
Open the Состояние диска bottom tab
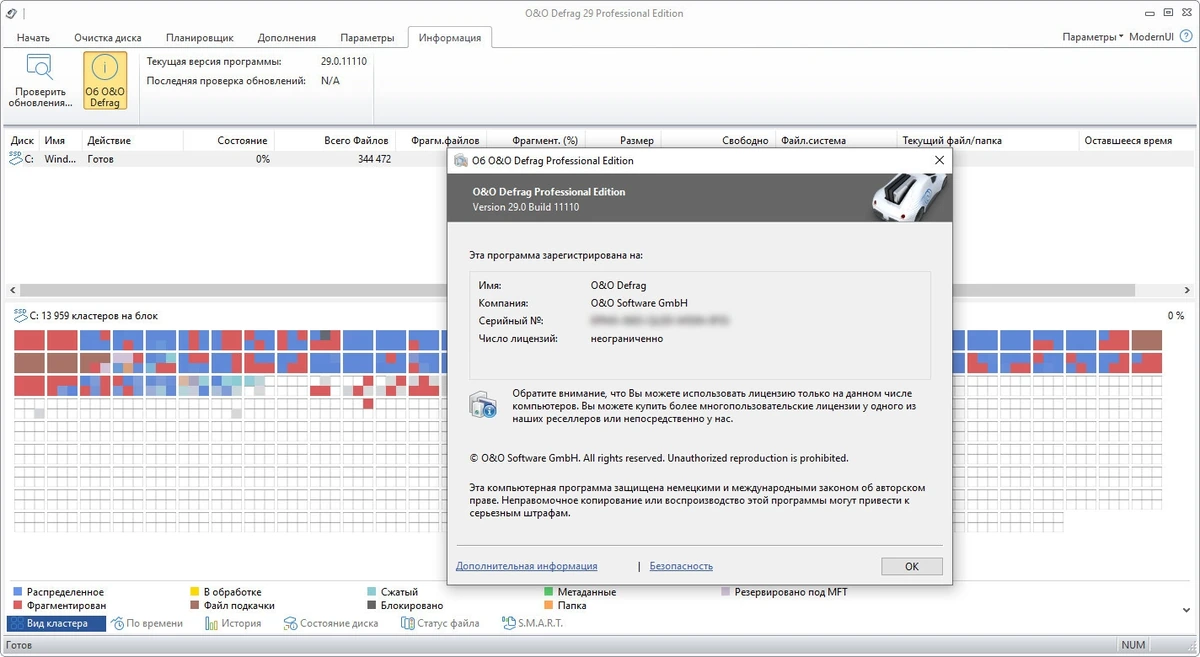click(x=330, y=623)
